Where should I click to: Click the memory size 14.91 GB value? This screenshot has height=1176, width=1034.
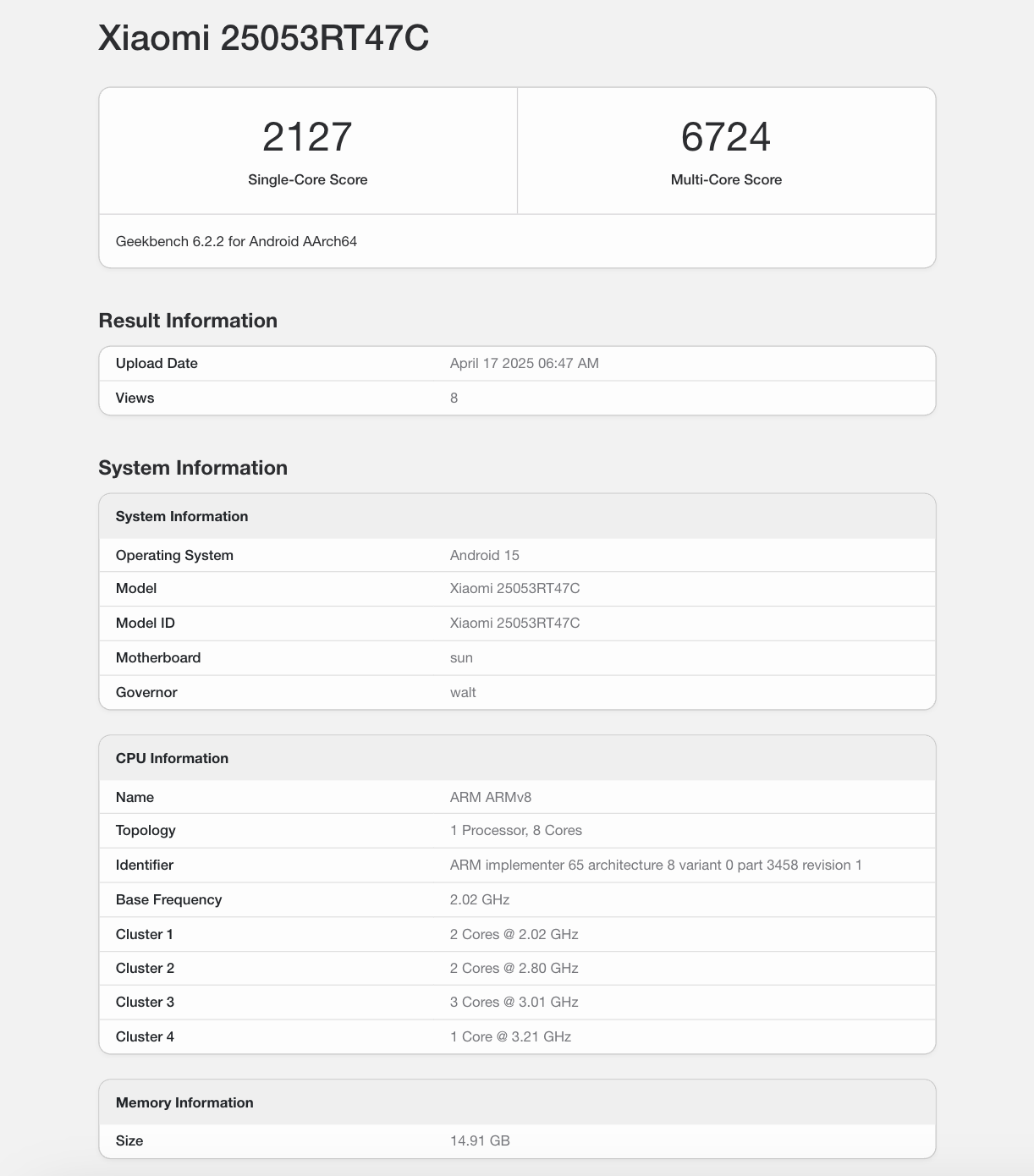(480, 1140)
